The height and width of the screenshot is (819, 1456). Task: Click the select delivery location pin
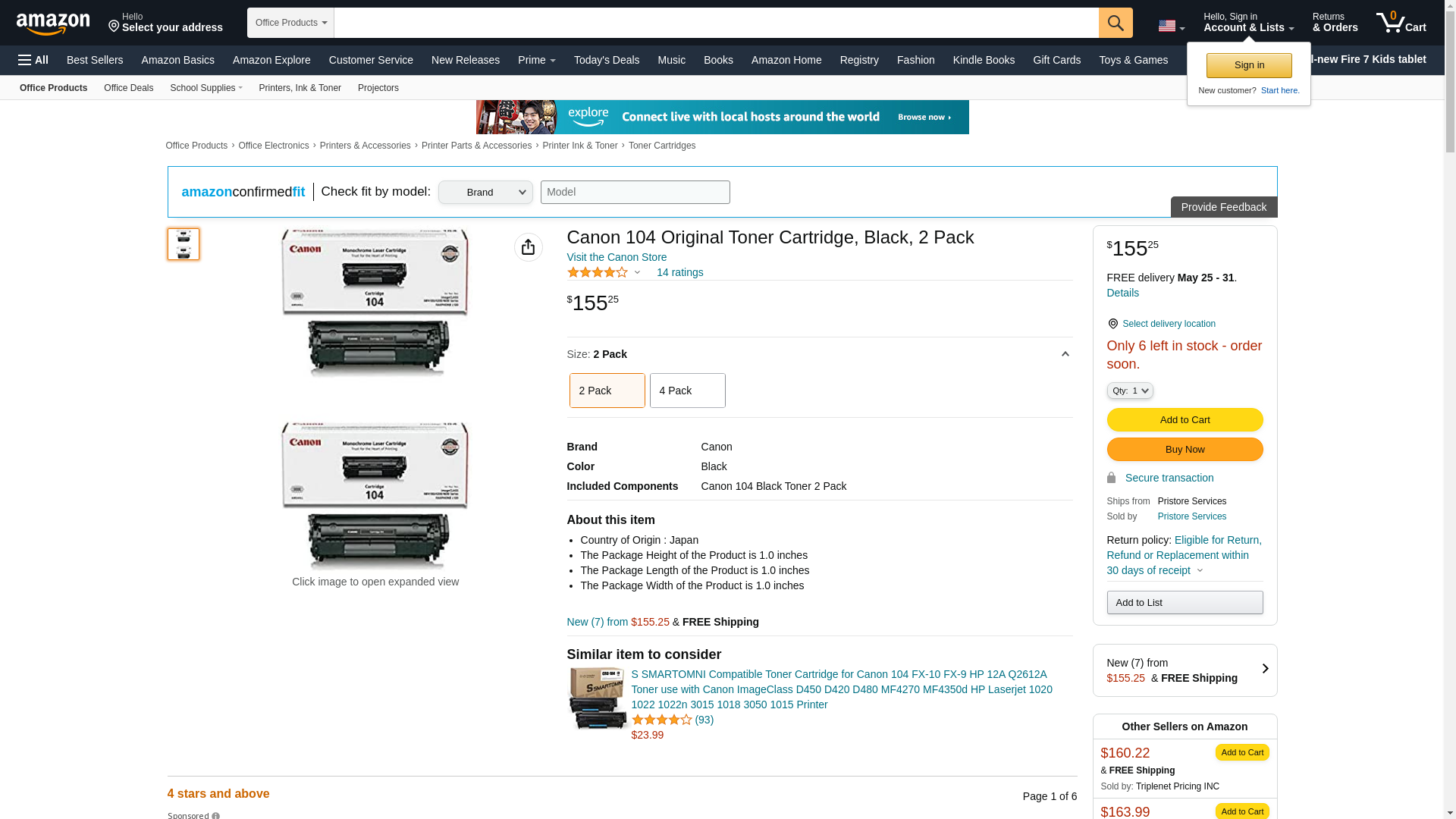tap(1112, 324)
